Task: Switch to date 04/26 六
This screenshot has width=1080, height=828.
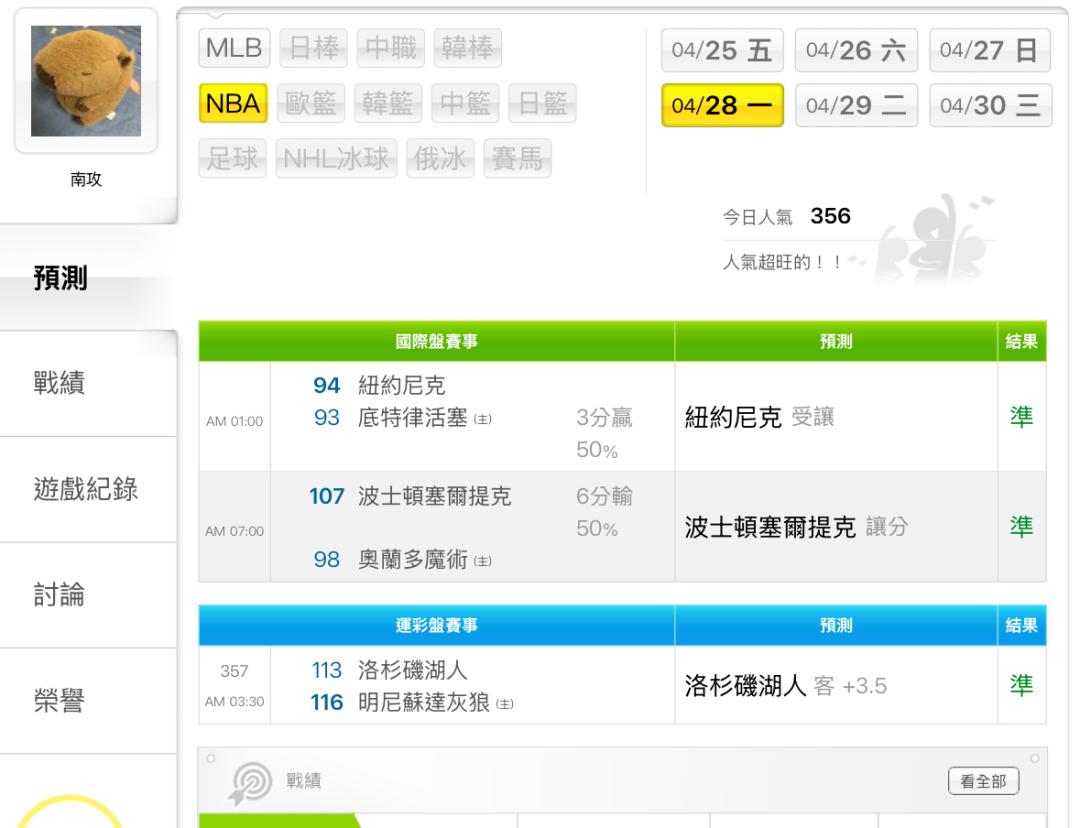Action: (856, 50)
